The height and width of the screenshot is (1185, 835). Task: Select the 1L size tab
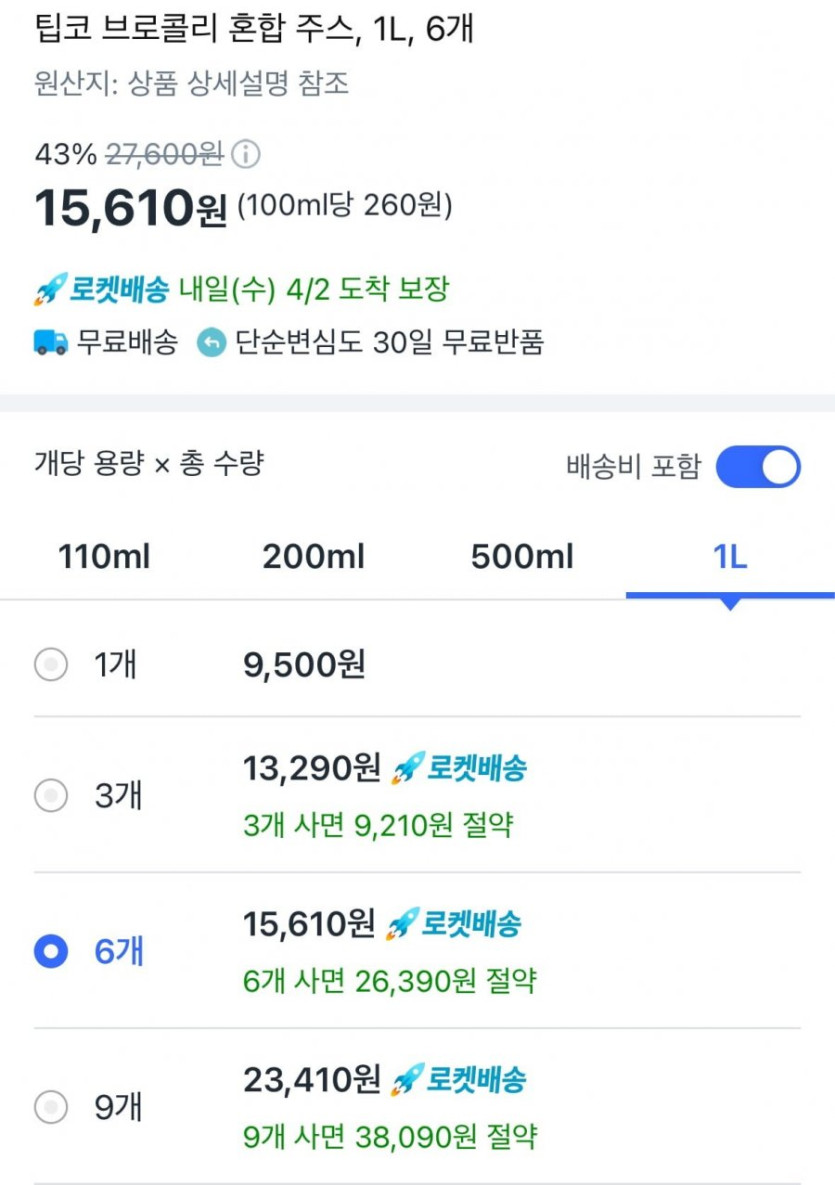(x=730, y=557)
